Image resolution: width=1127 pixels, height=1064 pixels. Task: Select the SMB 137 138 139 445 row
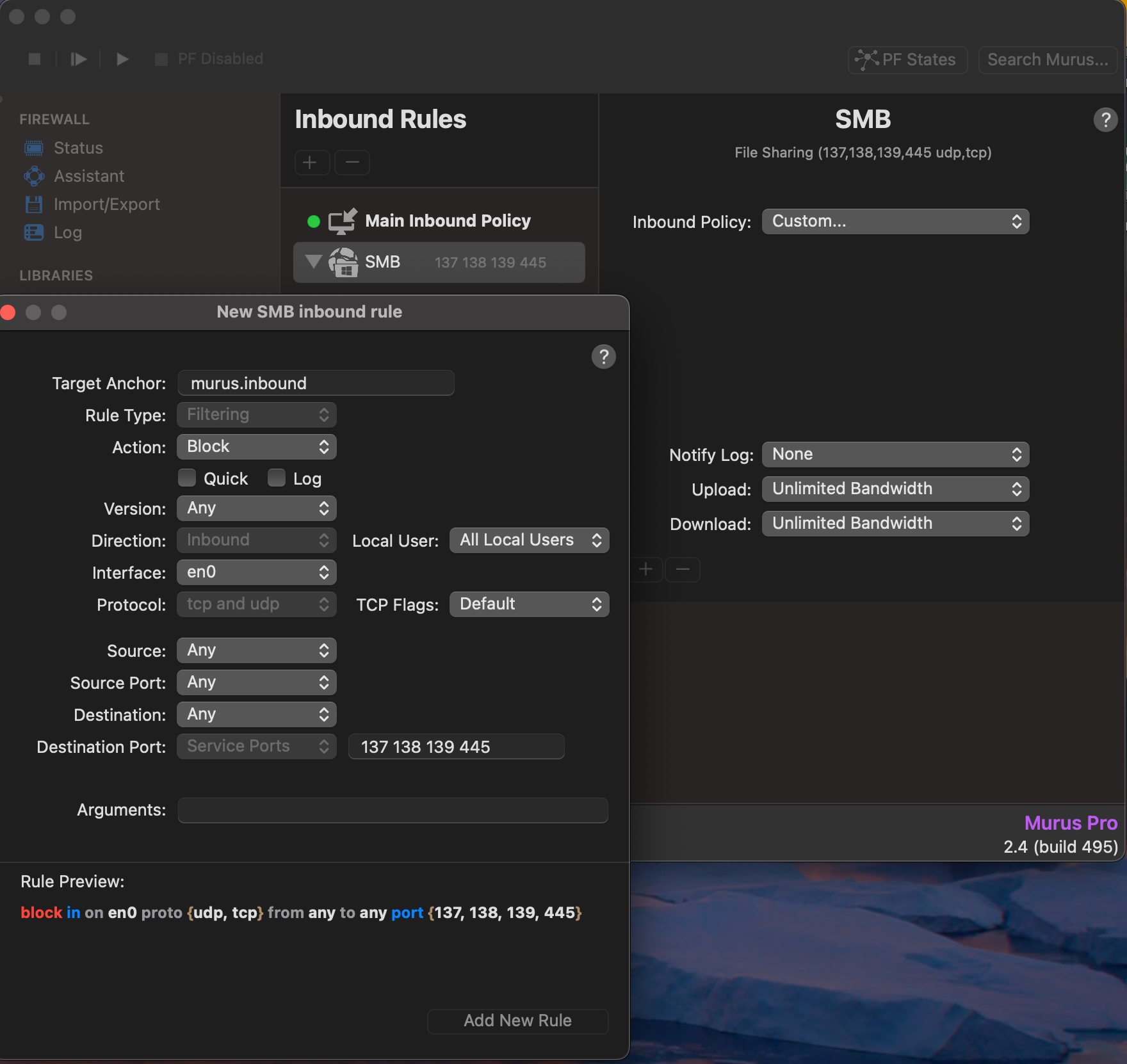click(x=439, y=262)
